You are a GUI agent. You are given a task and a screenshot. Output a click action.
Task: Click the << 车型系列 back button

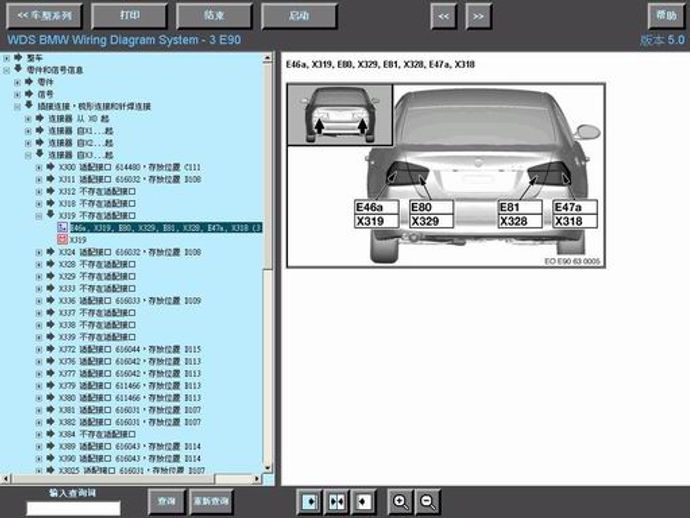(44, 16)
